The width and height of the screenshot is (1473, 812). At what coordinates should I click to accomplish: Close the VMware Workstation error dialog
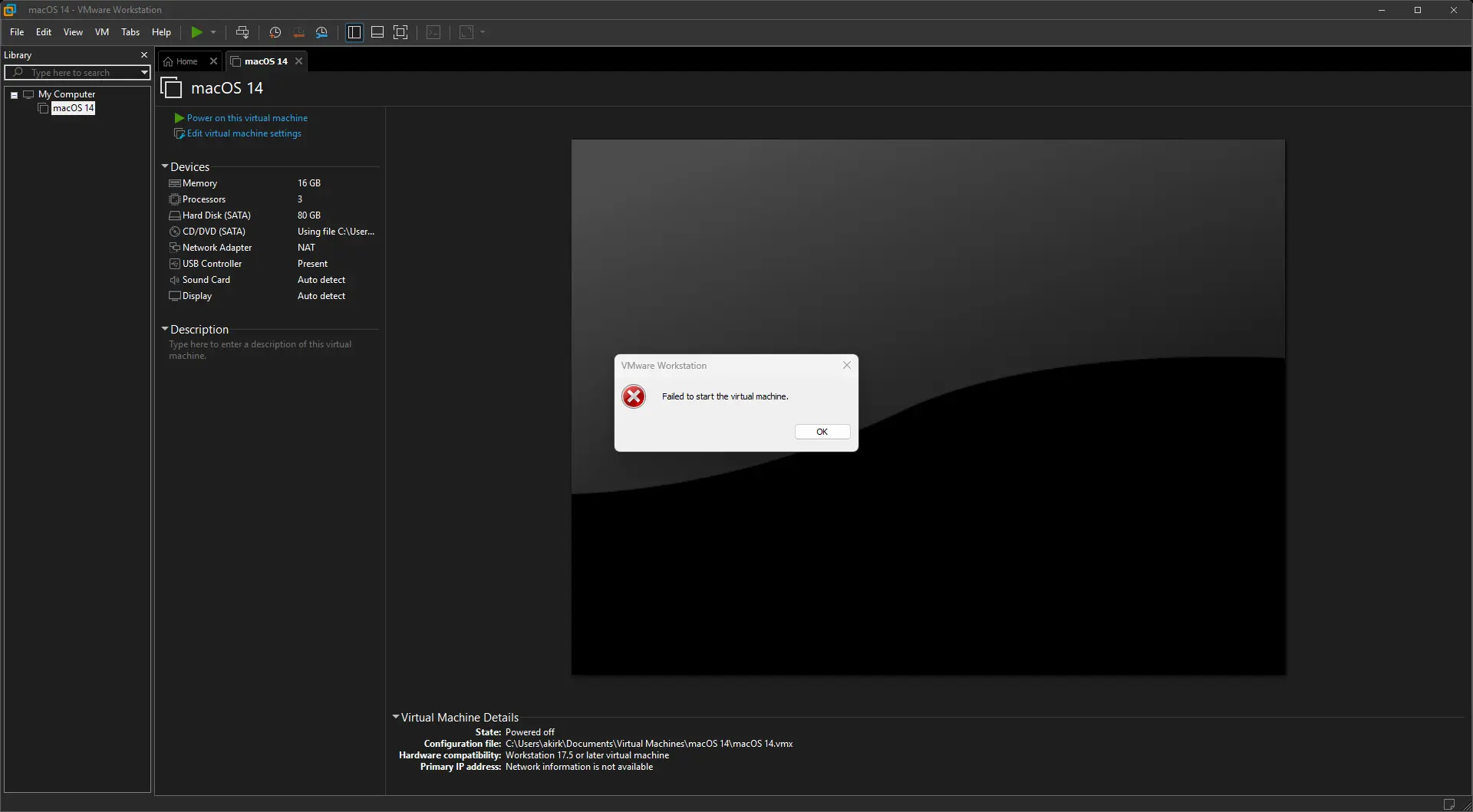pyautogui.click(x=847, y=365)
